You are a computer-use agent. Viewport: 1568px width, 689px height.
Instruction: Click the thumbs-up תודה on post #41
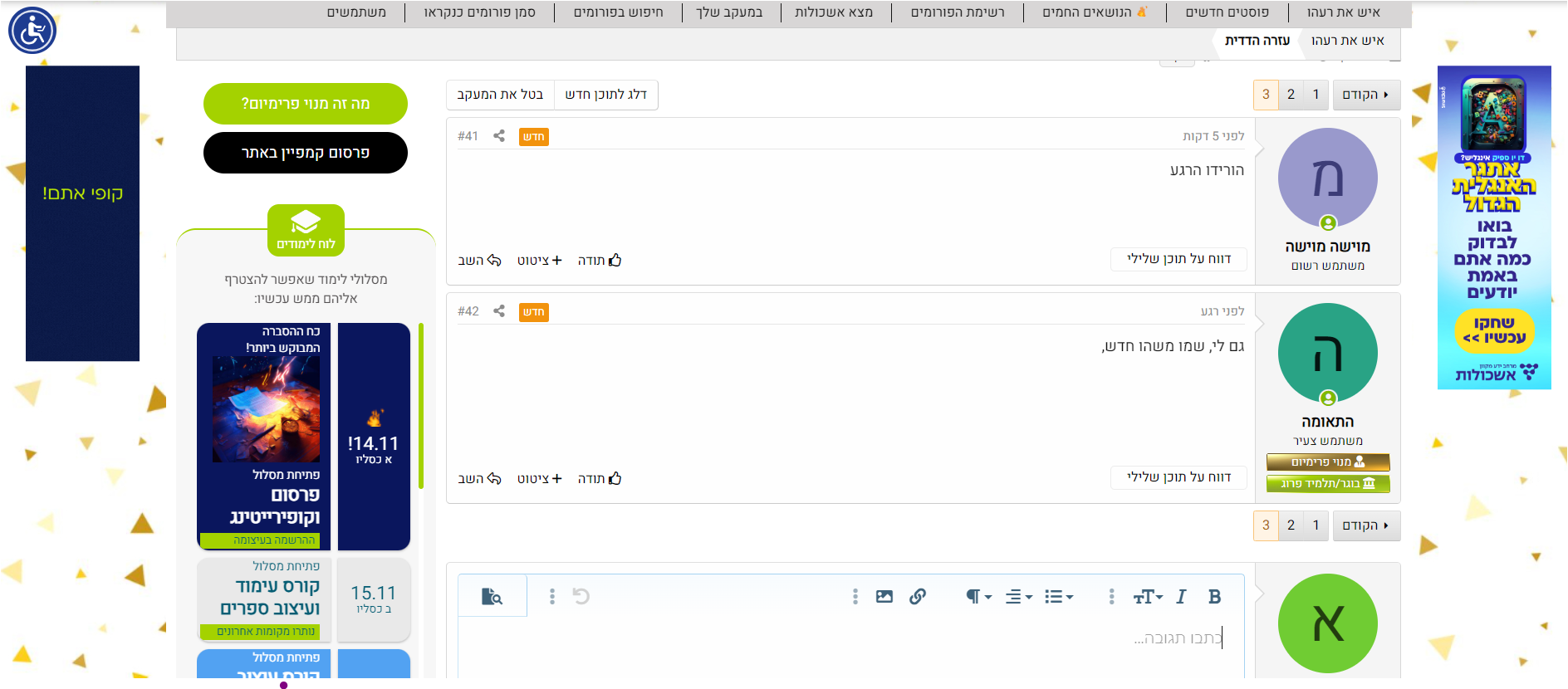pyautogui.click(x=600, y=261)
